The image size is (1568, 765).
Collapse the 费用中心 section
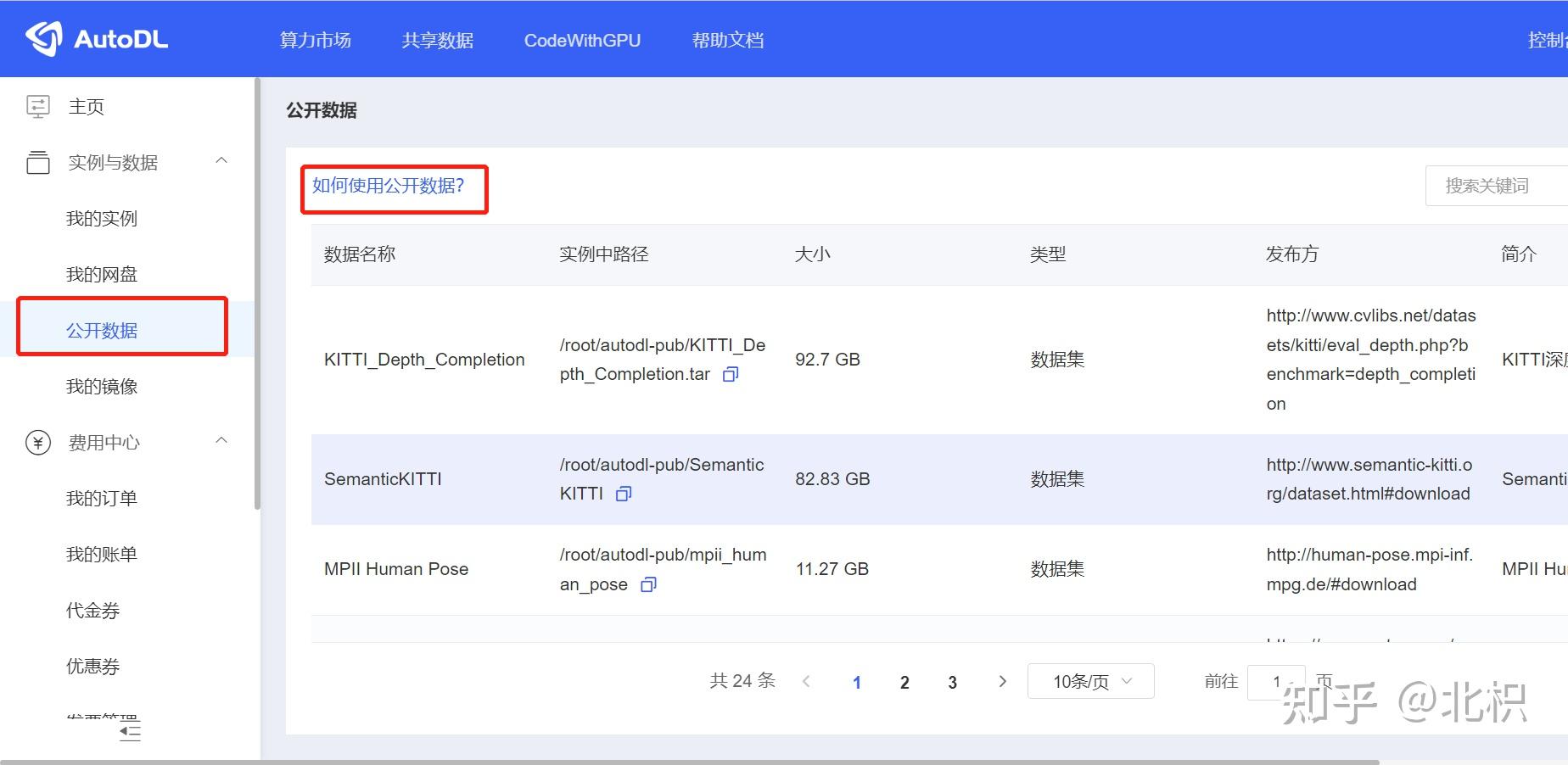pyautogui.click(x=221, y=440)
